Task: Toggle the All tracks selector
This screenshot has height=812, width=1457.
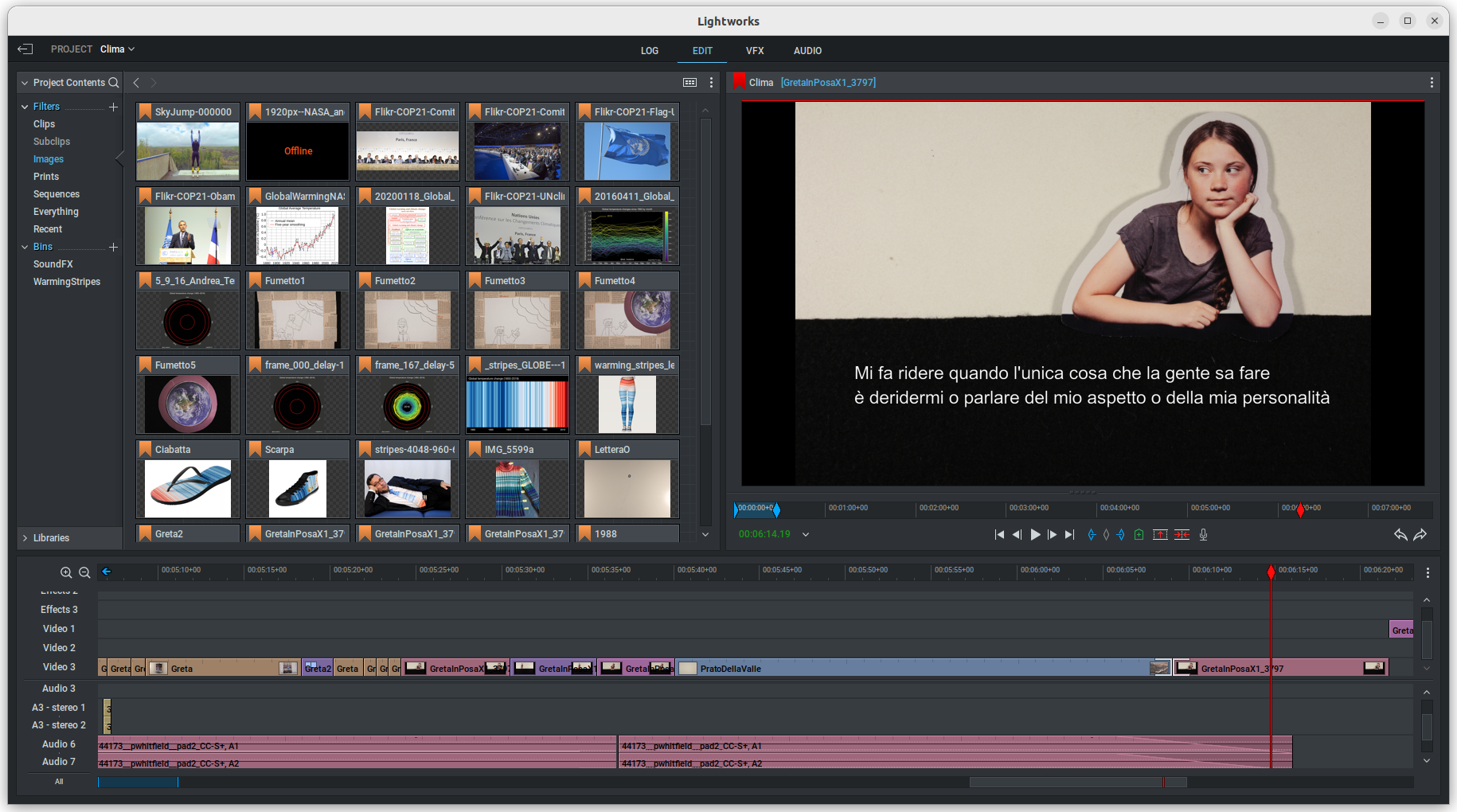Action: (59, 782)
